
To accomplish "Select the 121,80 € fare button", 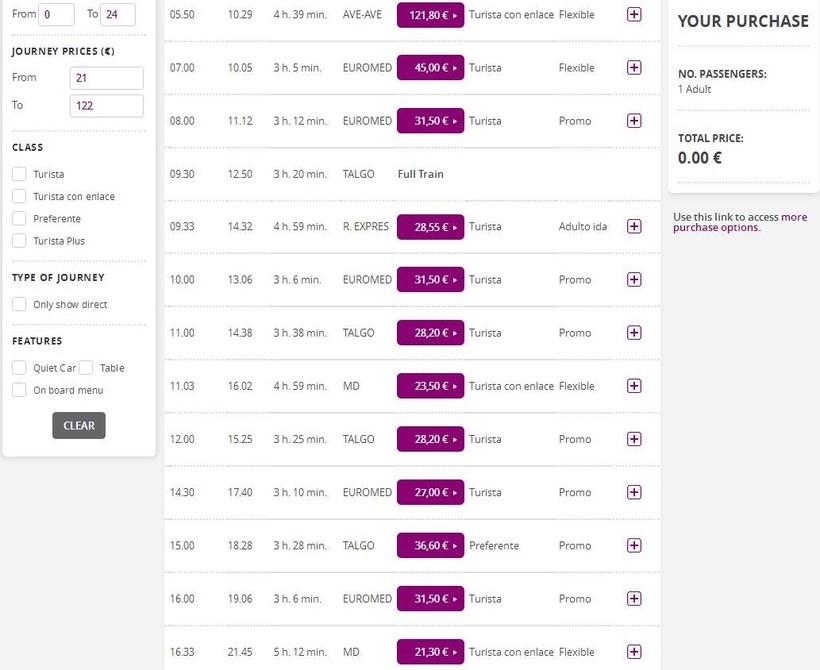I will (x=430, y=15).
